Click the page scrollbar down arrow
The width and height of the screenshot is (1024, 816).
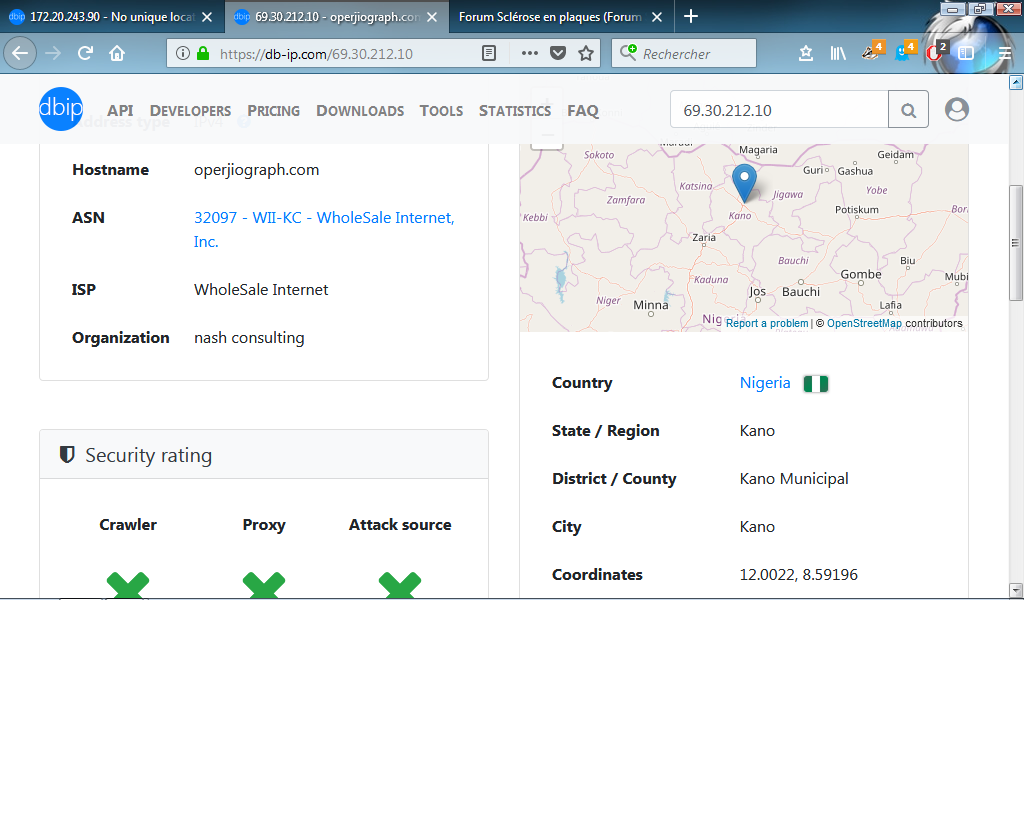tap(1016, 590)
